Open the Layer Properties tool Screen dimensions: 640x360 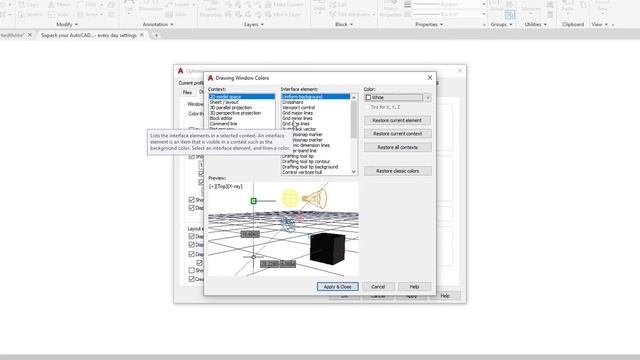(210, 9)
